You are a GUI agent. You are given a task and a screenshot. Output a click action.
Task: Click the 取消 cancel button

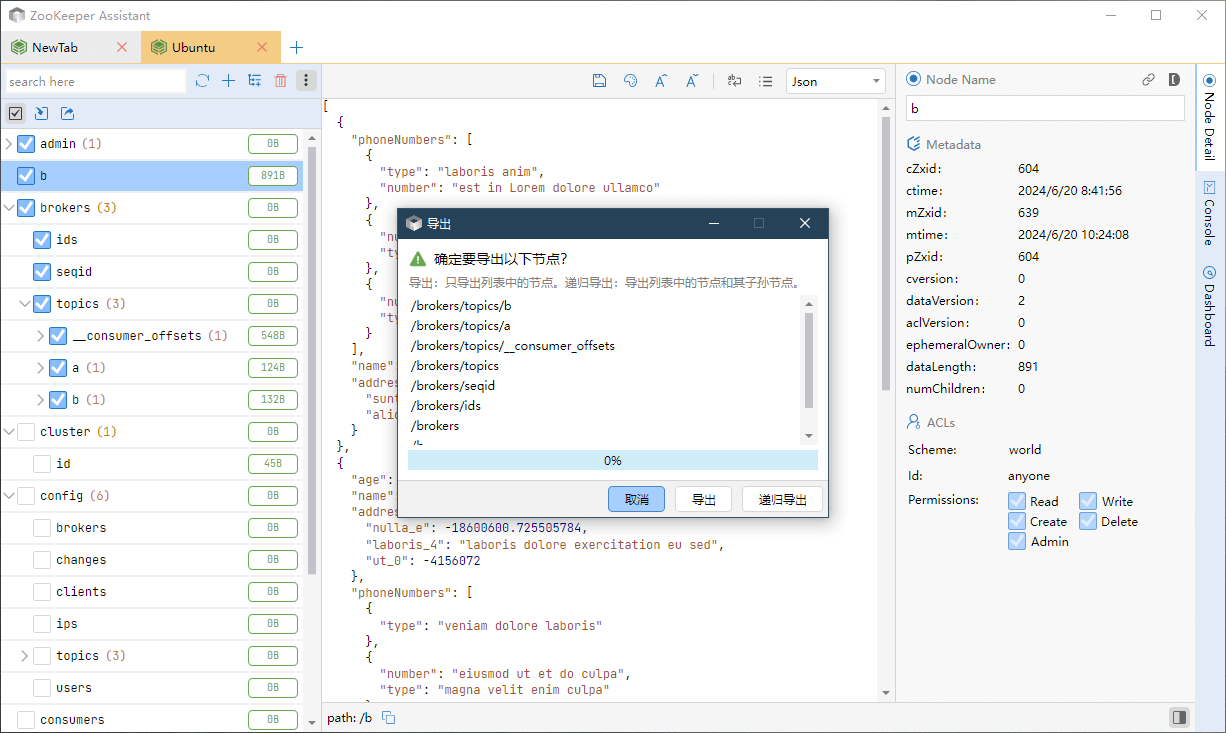(x=636, y=499)
